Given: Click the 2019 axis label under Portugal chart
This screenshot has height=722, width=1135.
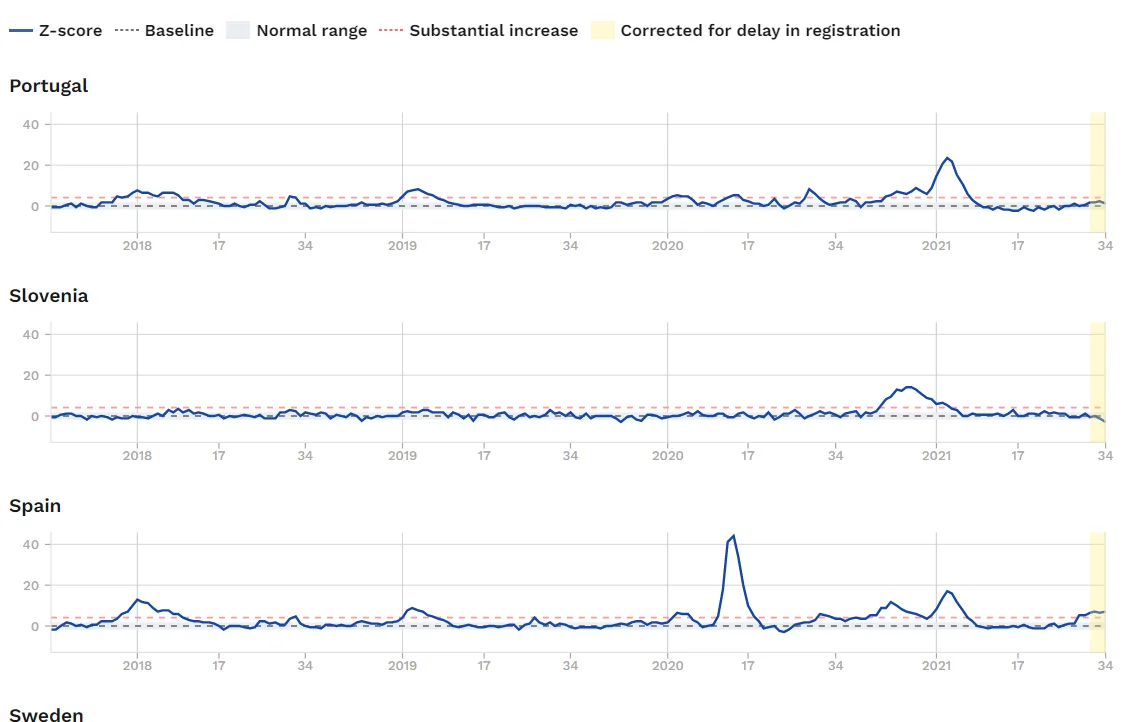Looking at the screenshot, I should [x=402, y=246].
